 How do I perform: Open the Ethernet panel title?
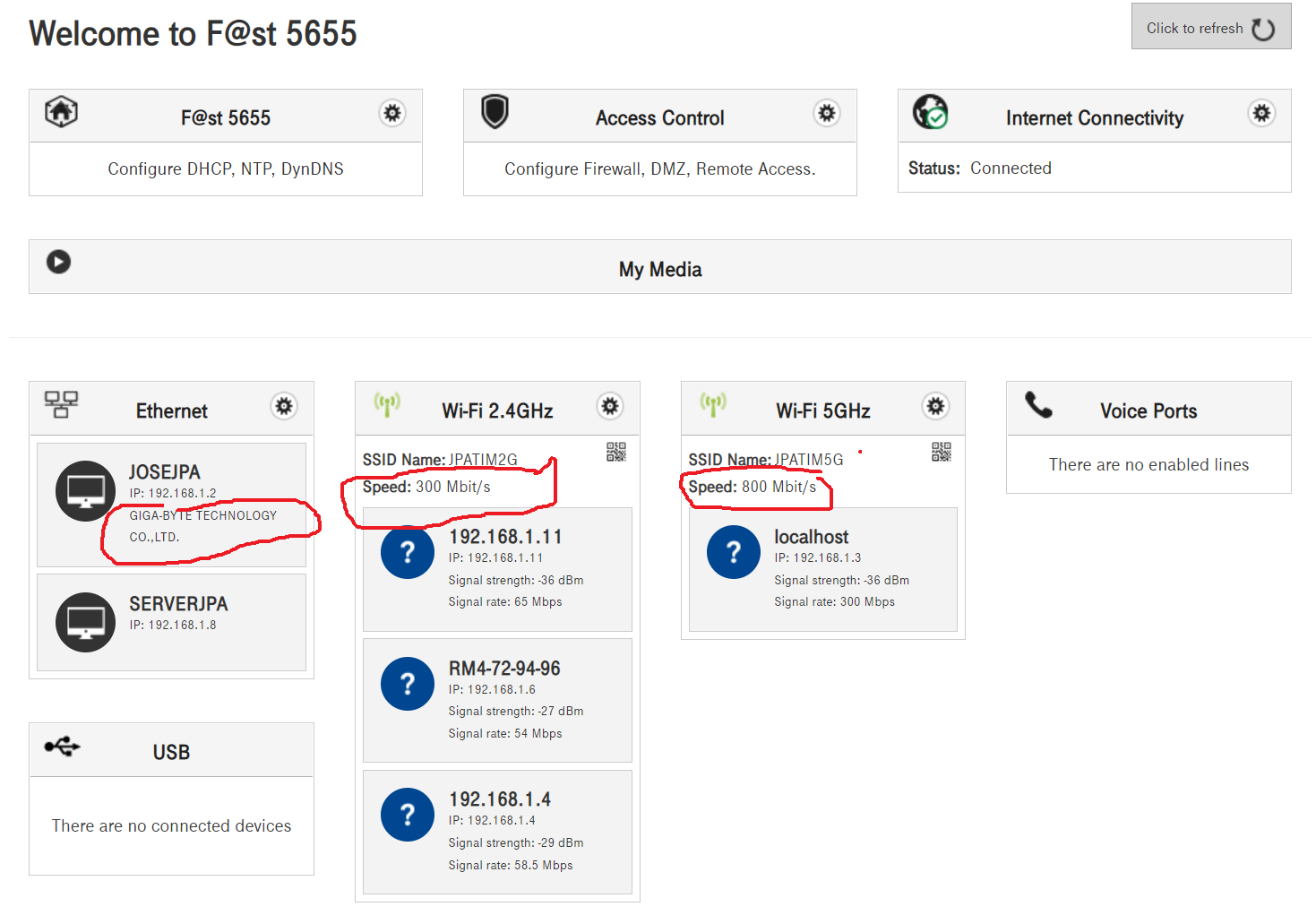click(x=172, y=411)
